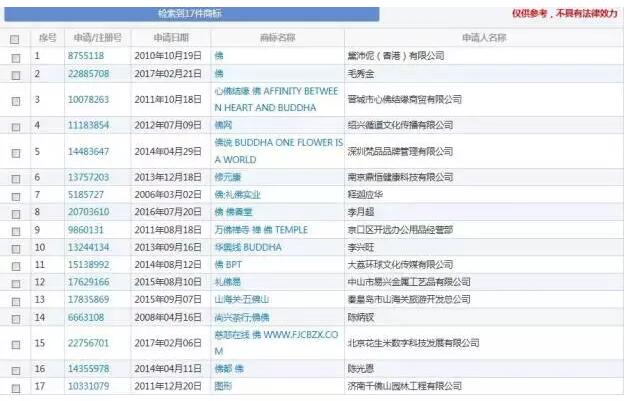Open trademark containing WWW.FJCBZX.COM
The height and width of the screenshot is (401, 629).
tap(276, 343)
